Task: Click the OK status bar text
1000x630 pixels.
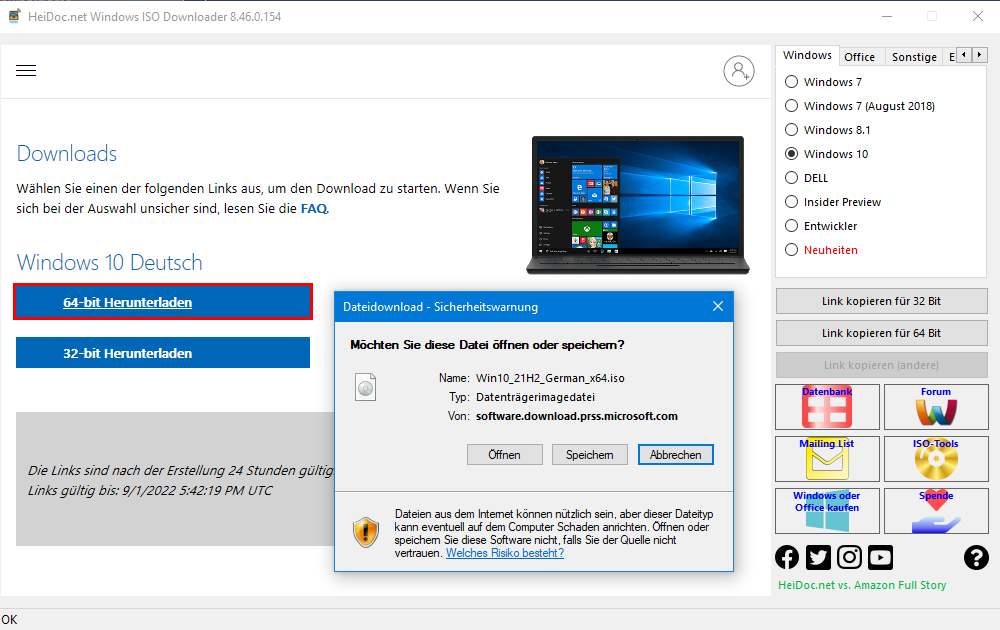Action: click(10, 619)
